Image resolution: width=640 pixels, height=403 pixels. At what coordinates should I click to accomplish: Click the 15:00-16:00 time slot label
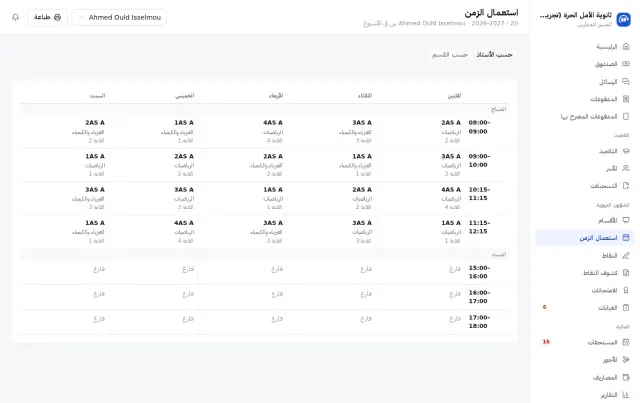coord(479,272)
